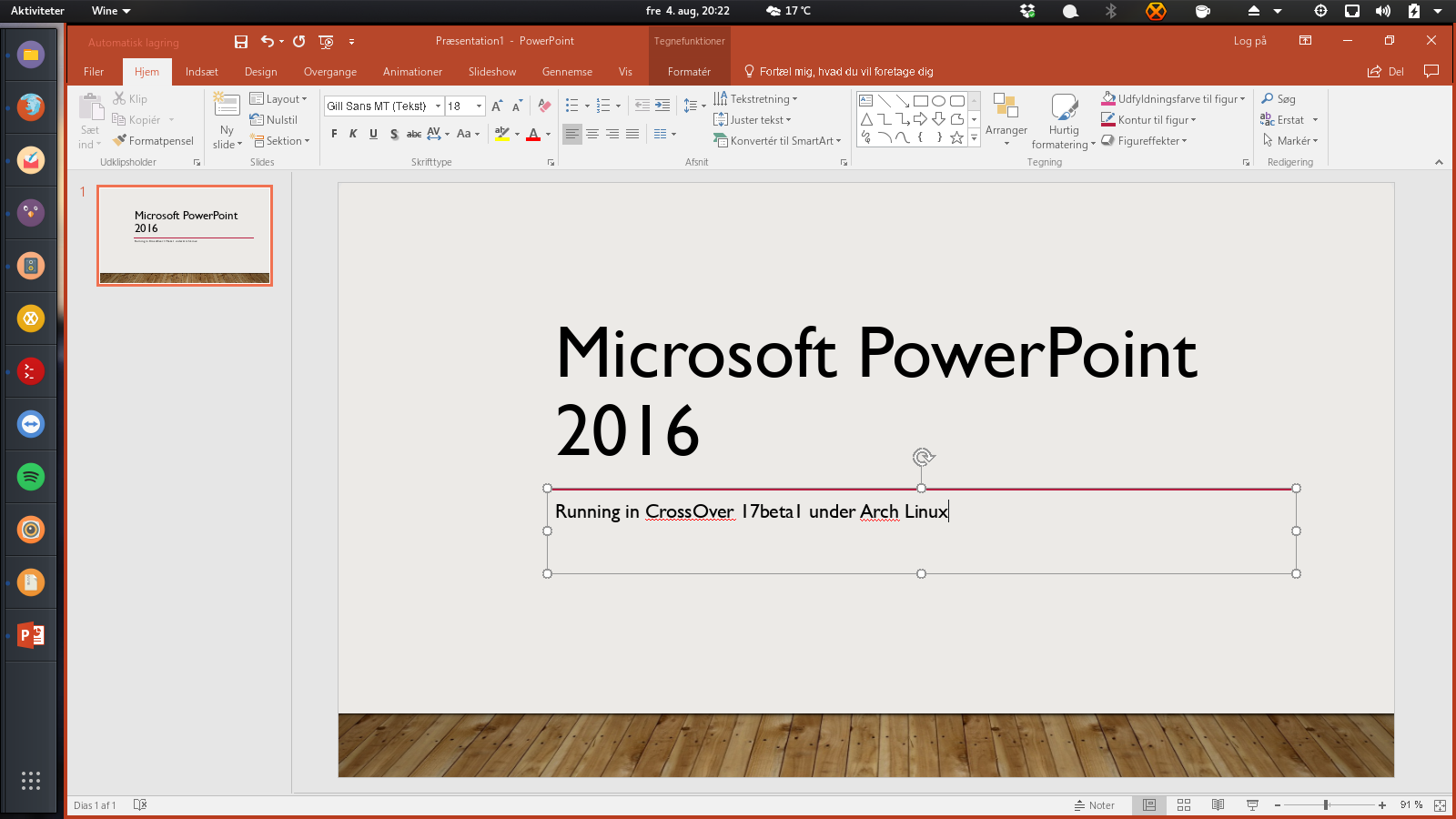
Task: Align text to the right
Action: (612, 134)
